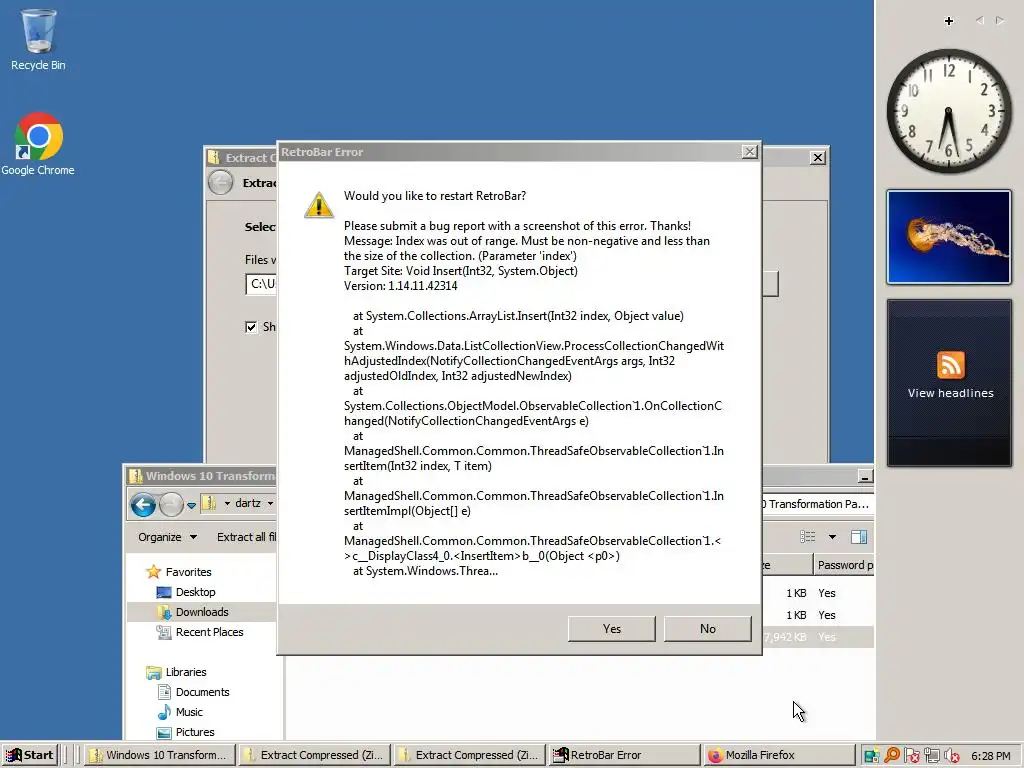This screenshot has height=768, width=1024.
Task: Click the RSS feed icon in the gadget
Action: point(950,364)
